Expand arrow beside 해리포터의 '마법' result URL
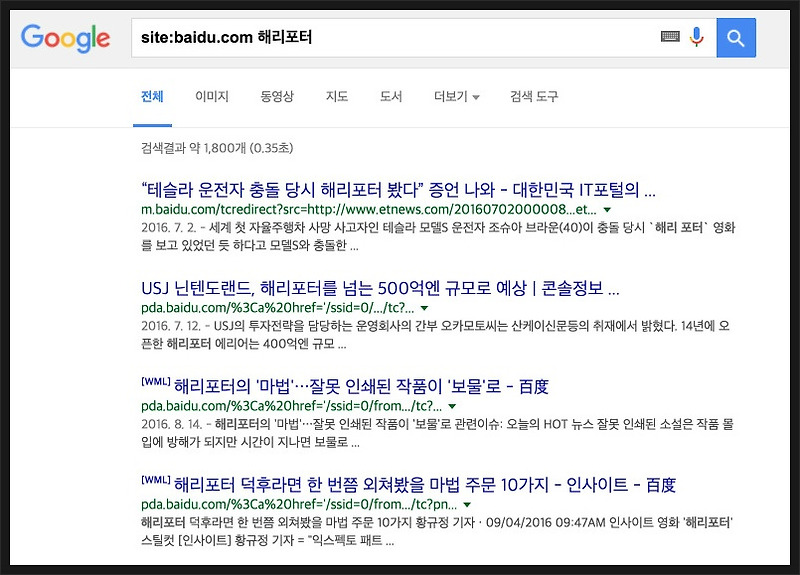 coord(452,407)
